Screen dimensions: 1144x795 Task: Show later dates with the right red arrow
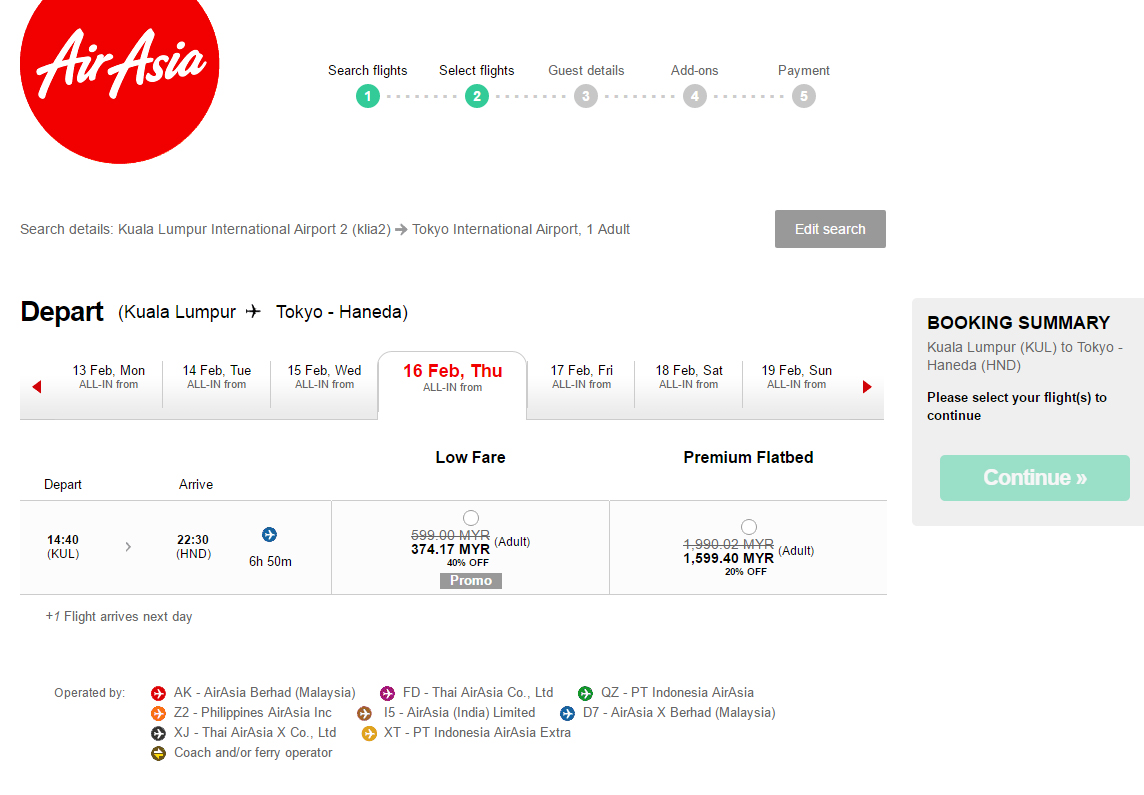(867, 387)
